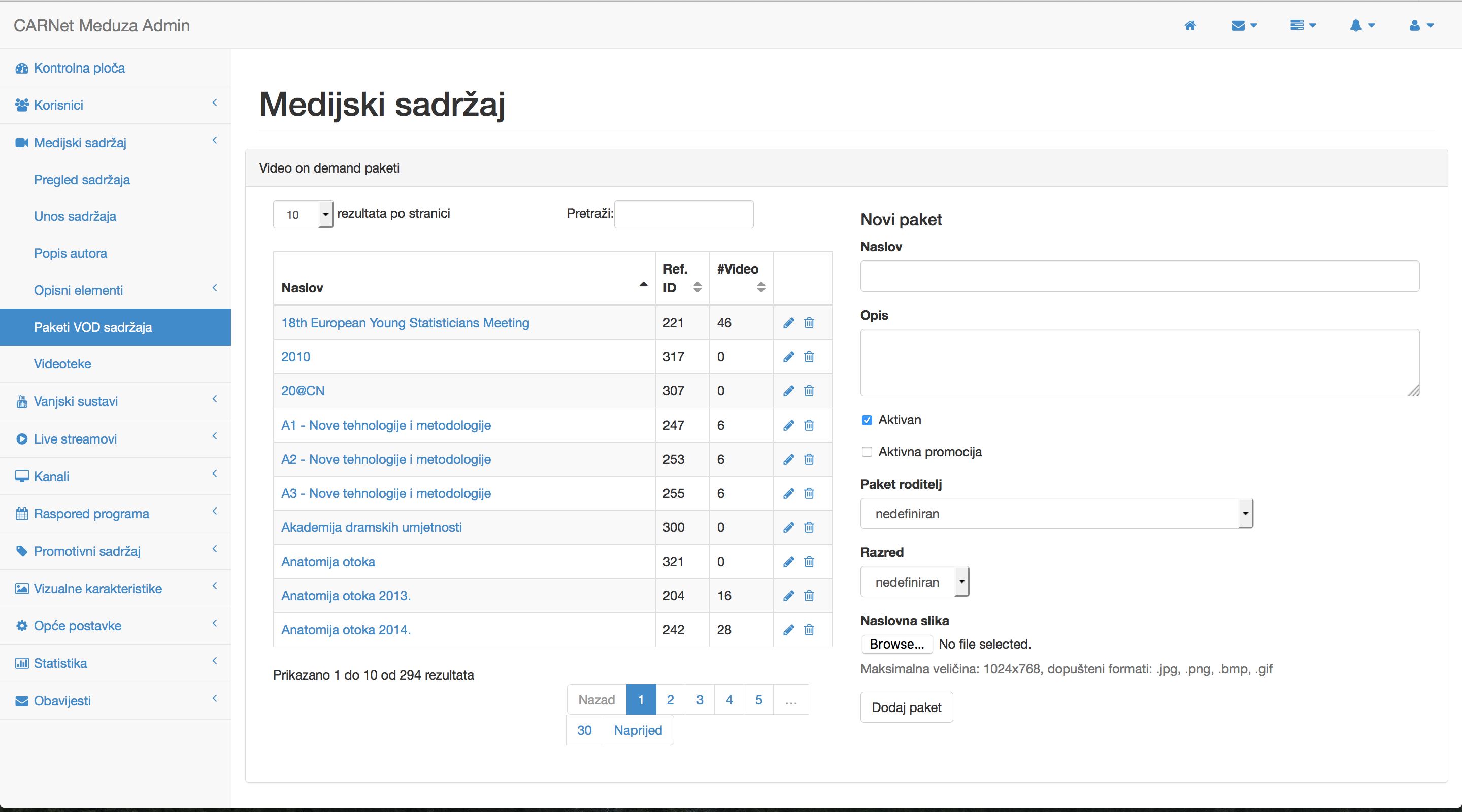Screen dimensions: 1462x812
Task: Open Popis autora submenu item
Action: 115,254
